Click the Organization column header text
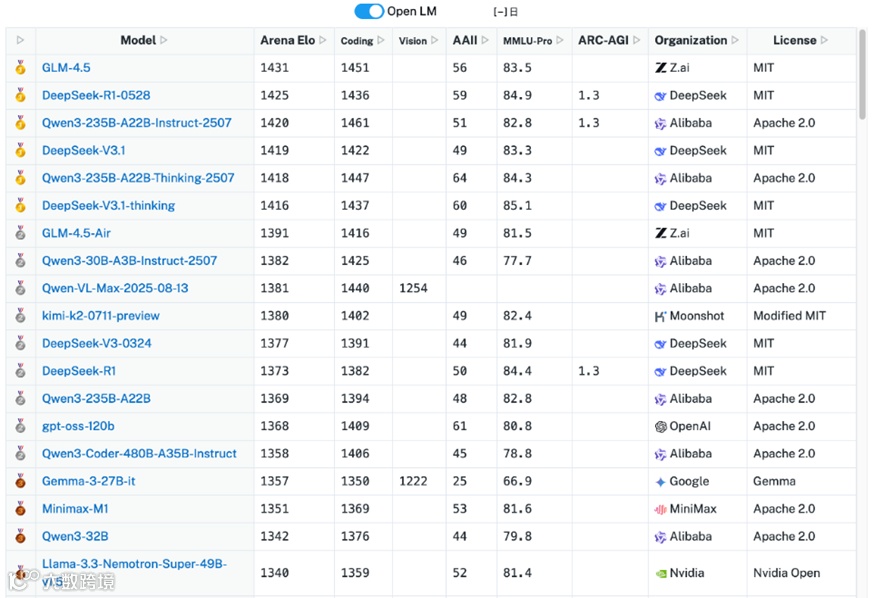Image resolution: width=874 pixels, height=598 pixels. 691,40
